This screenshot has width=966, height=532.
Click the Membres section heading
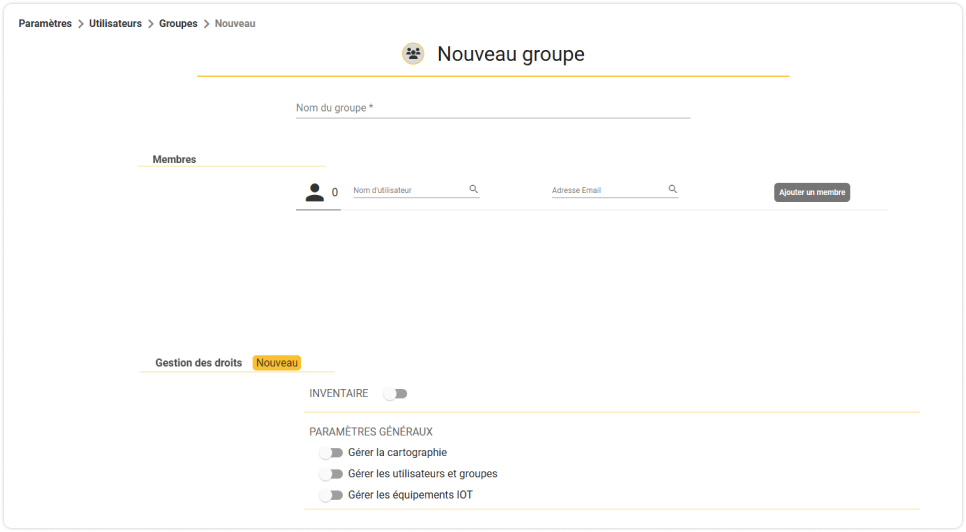[x=174, y=159]
